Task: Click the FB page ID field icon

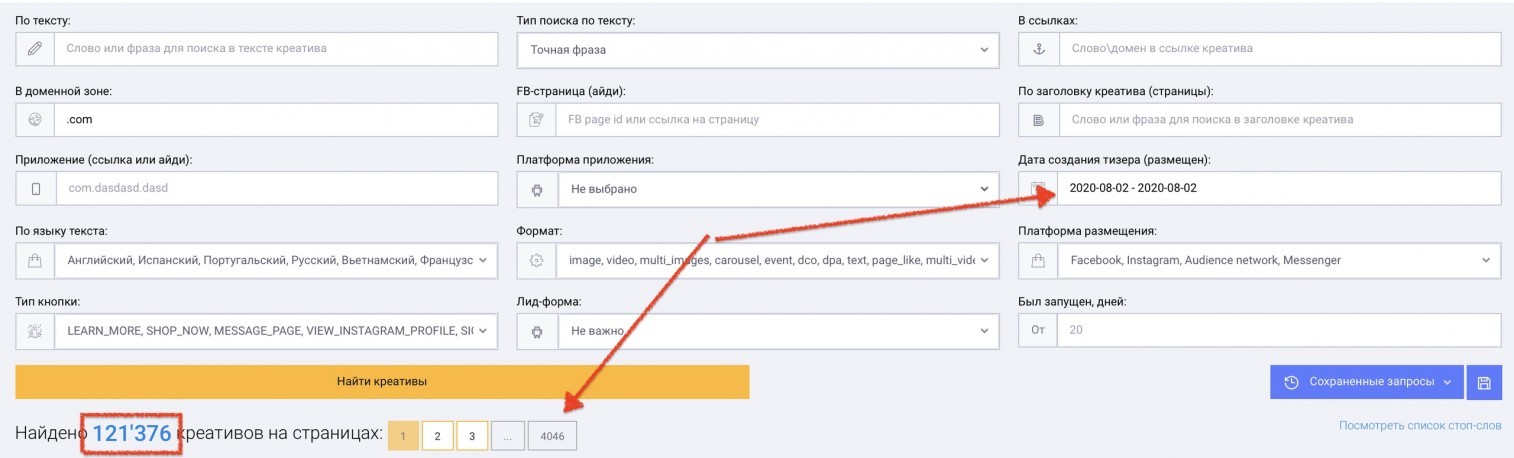Action: point(537,119)
